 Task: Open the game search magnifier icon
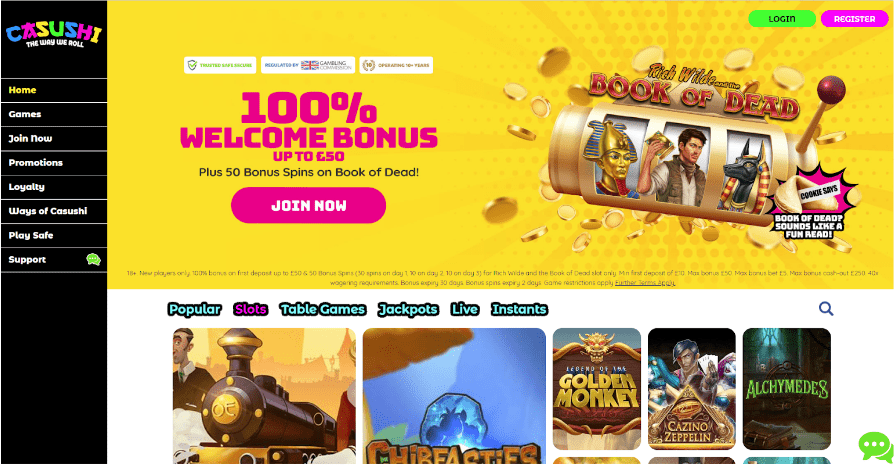[826, 309]
